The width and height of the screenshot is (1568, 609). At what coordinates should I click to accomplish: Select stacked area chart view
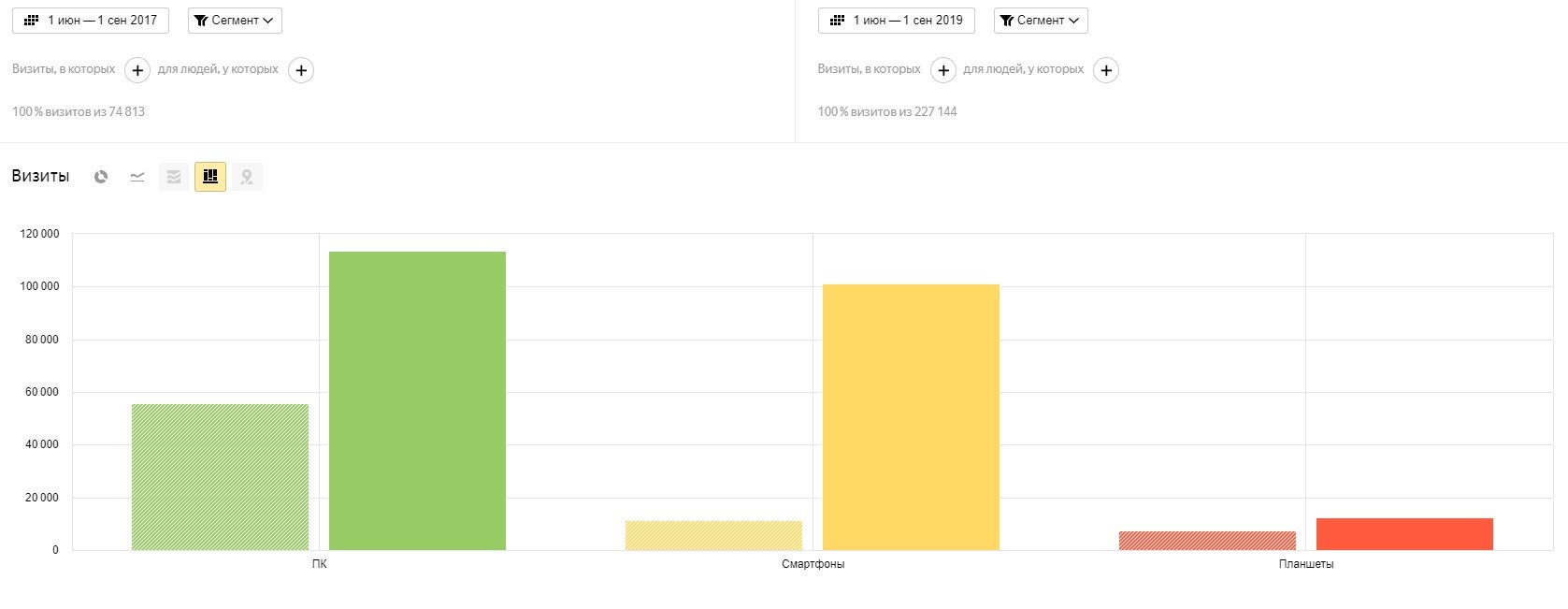tap(174, 177)
